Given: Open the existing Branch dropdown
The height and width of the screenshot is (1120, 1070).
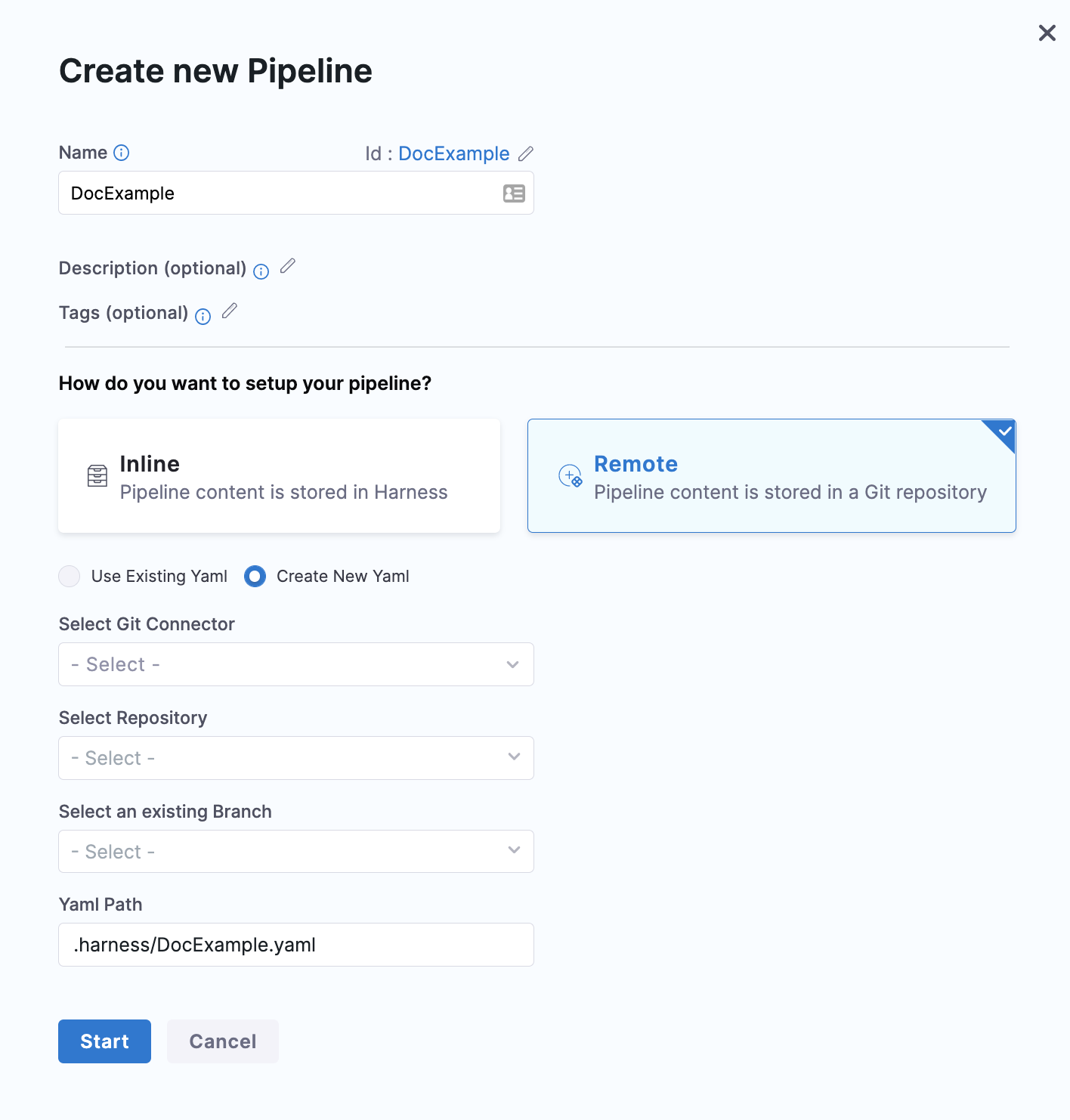Looking at the screenshot, I should pyautogui.click(x=296, y=852).
